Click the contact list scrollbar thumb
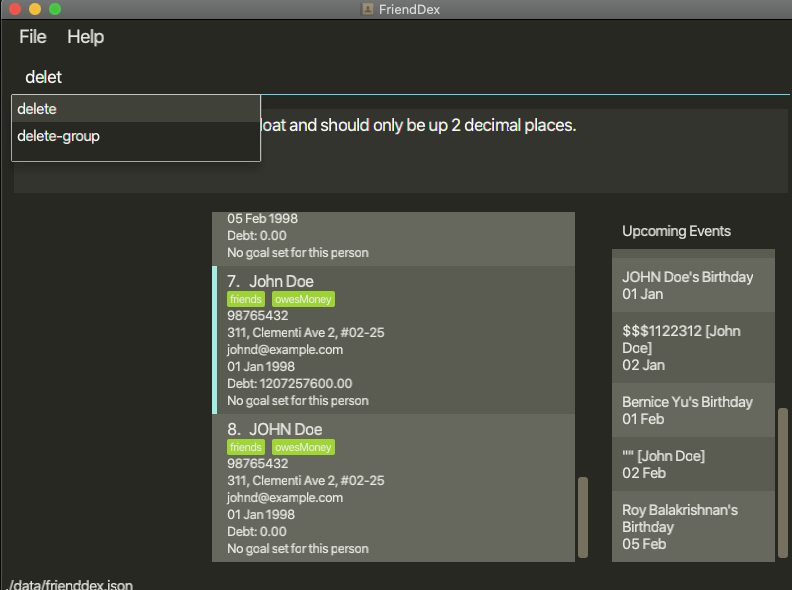The height and width of the screenshot is (590, 792). 582,517
